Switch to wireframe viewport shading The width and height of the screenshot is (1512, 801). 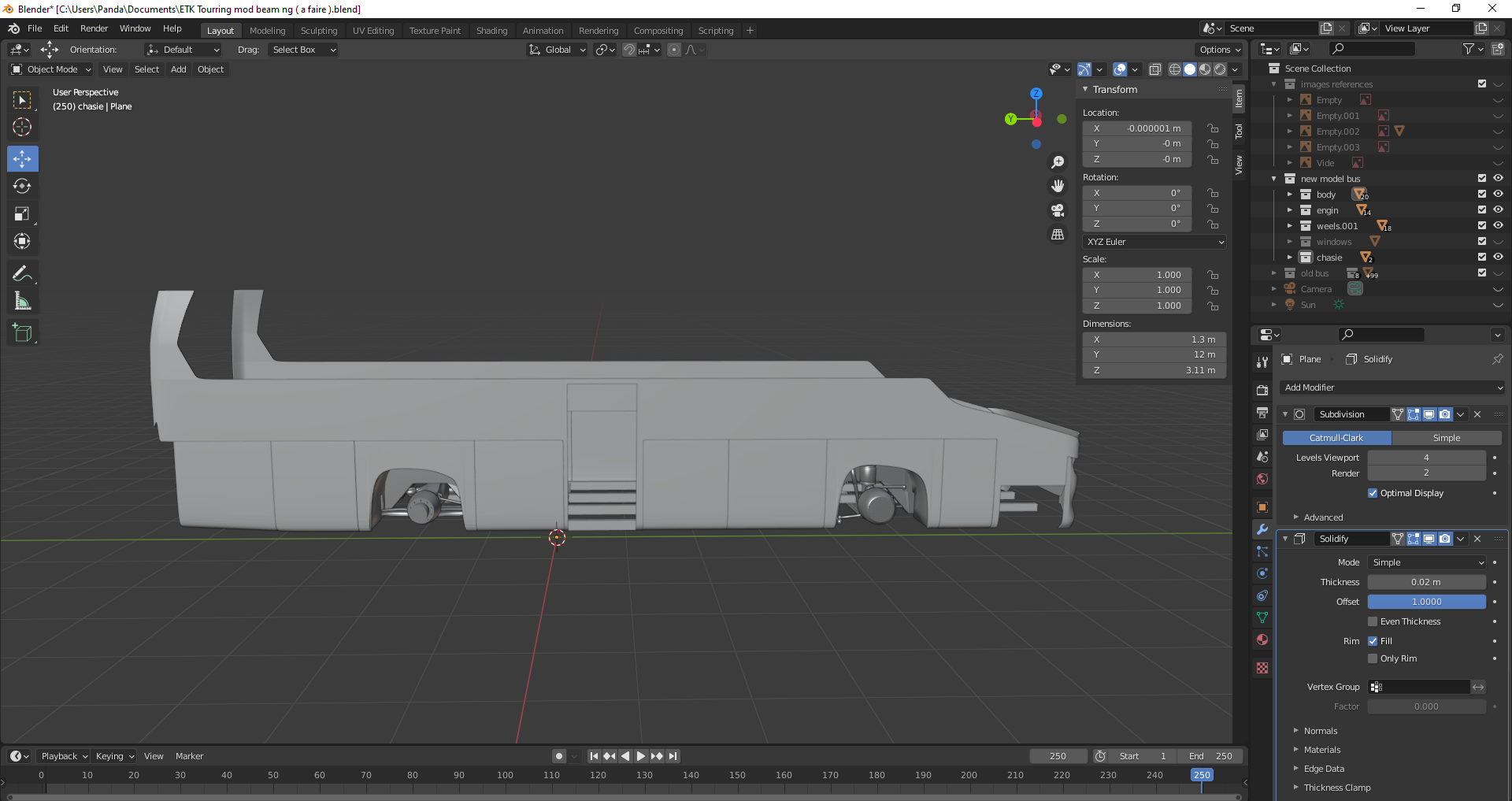pos(1175,69)
